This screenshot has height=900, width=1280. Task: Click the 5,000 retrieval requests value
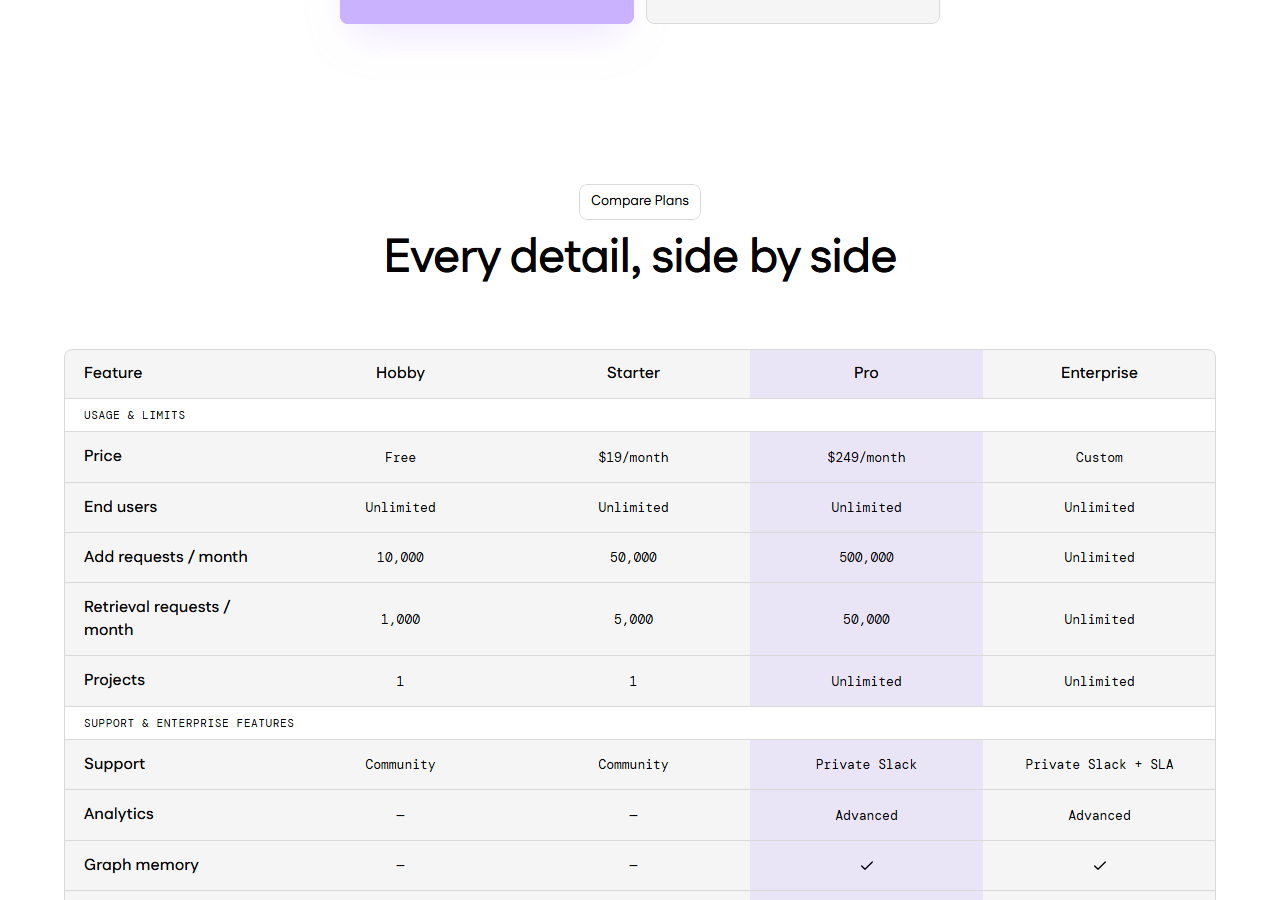coord(633,619)
